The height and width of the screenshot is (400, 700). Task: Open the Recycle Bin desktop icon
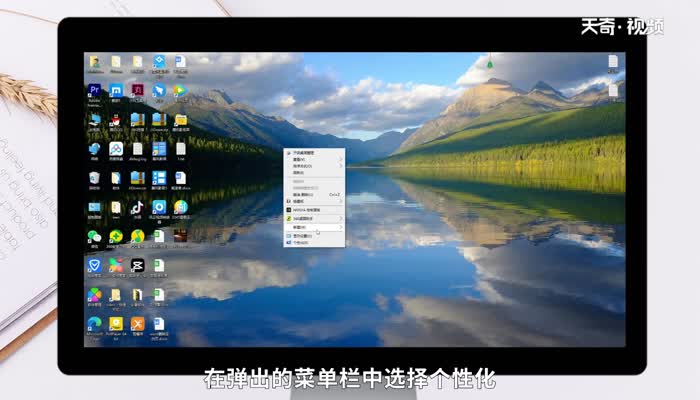click(94, 178)
